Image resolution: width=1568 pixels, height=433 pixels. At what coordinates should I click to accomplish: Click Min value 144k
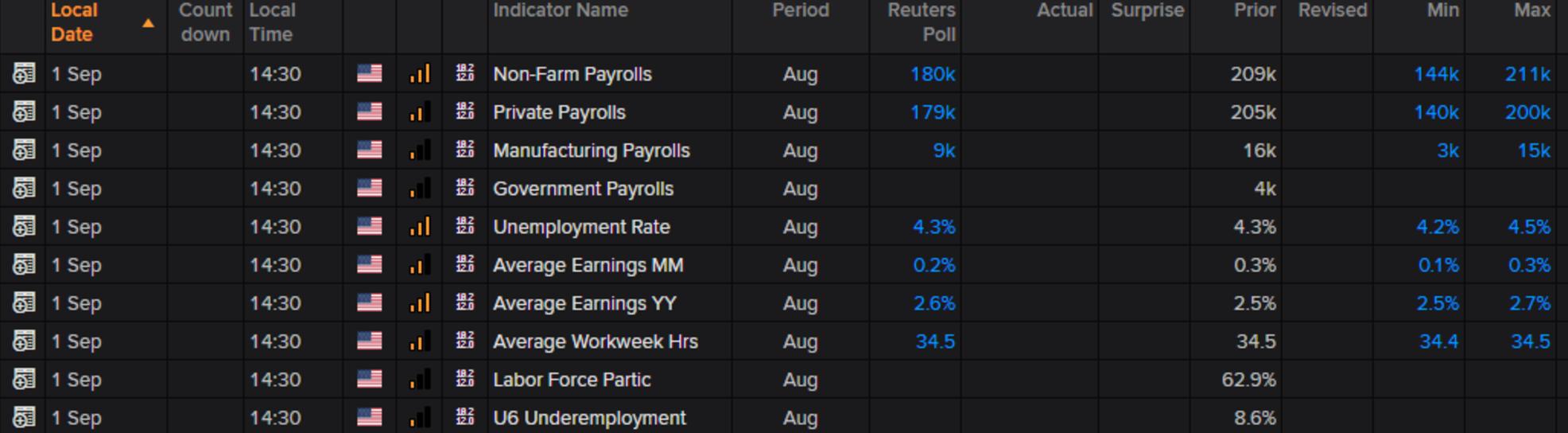(x=1436, y=74)
